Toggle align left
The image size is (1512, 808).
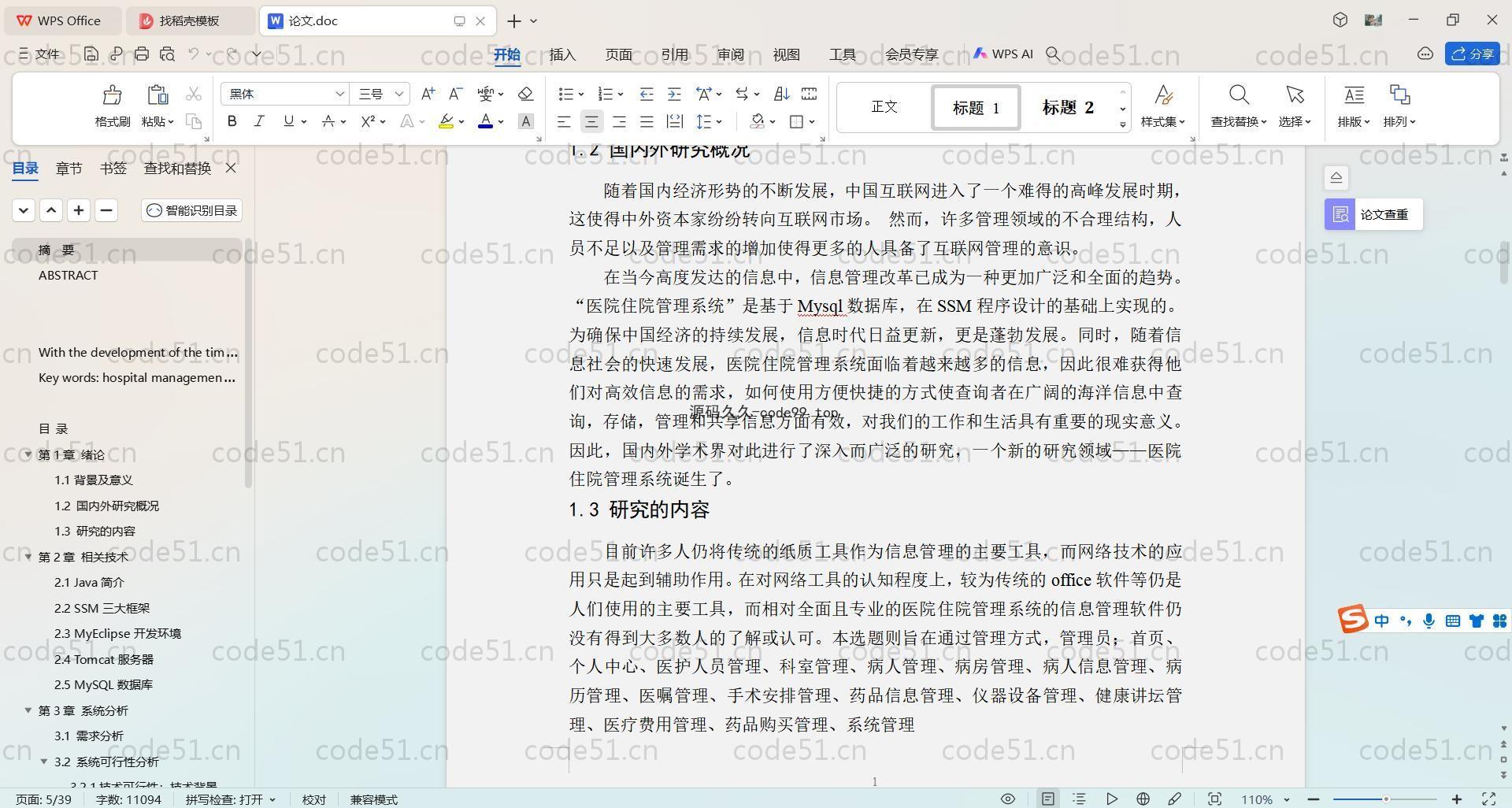[564, 121]
